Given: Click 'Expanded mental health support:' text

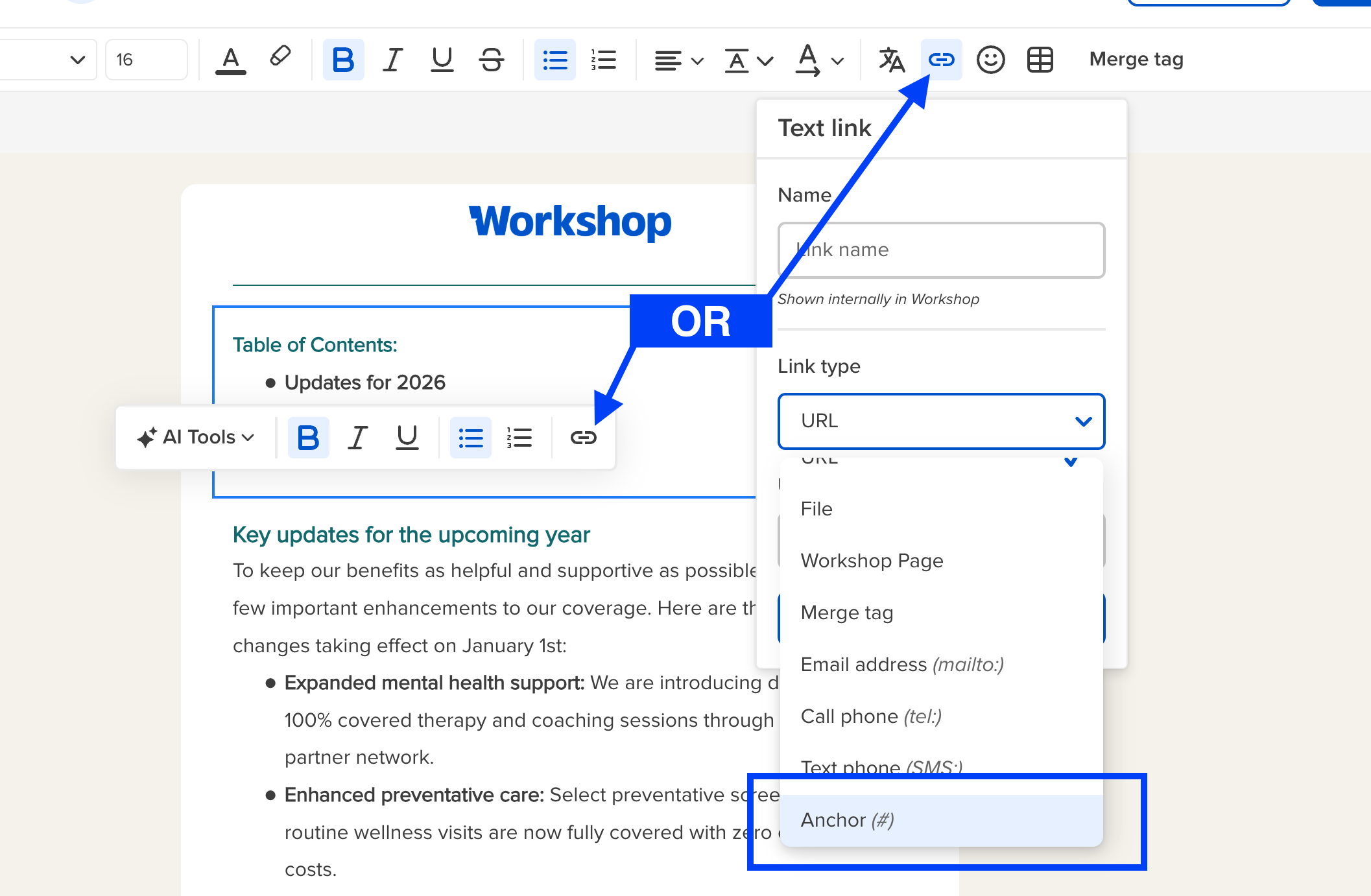Looking at the screenshot, I should pyautogui.click(x=435, y=683).
